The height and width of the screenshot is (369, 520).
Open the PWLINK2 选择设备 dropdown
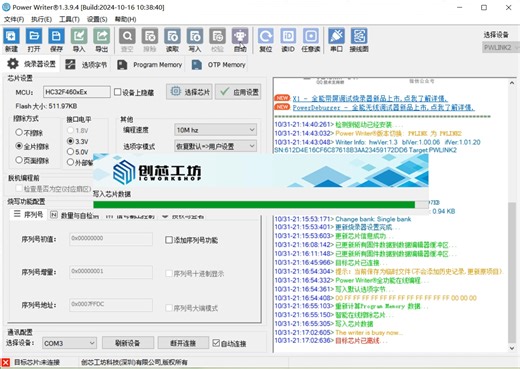(x=501, y=47)
